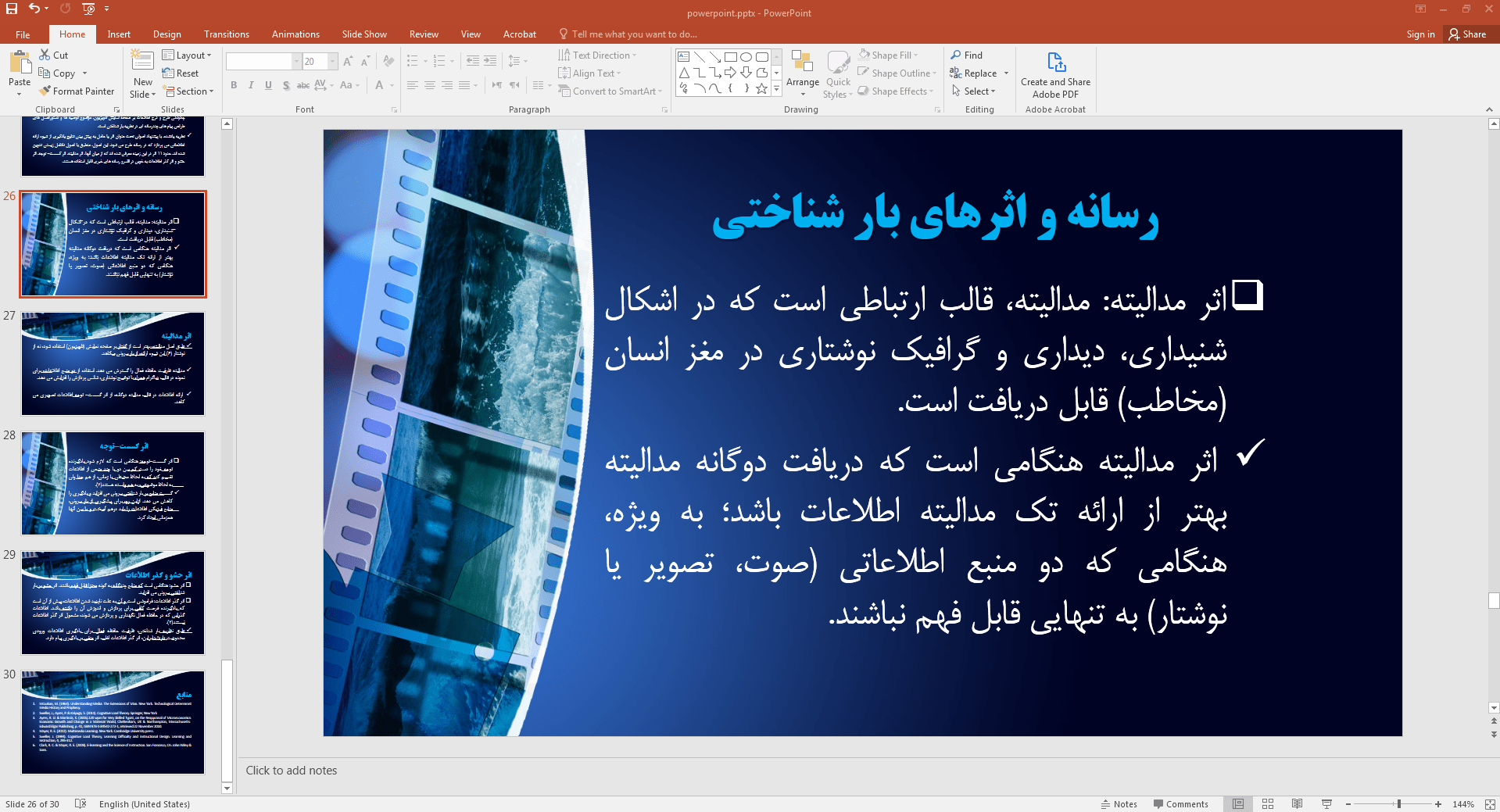
Task: Switch to the Animations tab
Action: click(x=295, y=34)
